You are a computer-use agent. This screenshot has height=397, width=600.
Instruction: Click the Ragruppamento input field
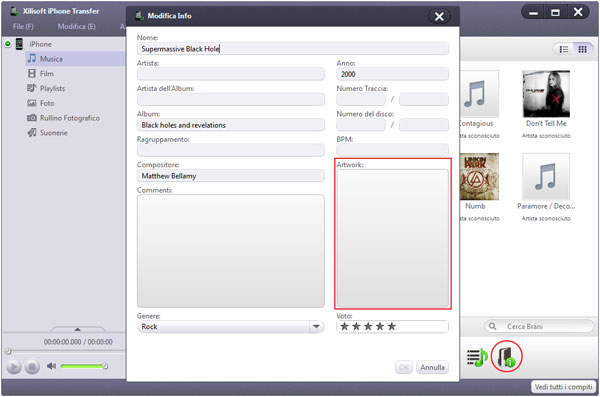231,150
